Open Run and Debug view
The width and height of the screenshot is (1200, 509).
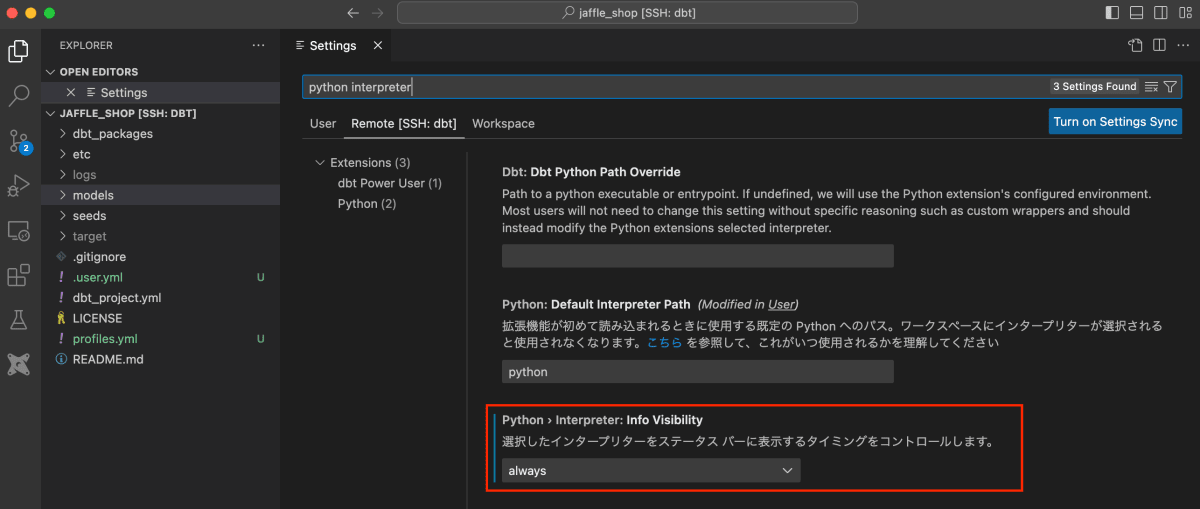point(19,186)
